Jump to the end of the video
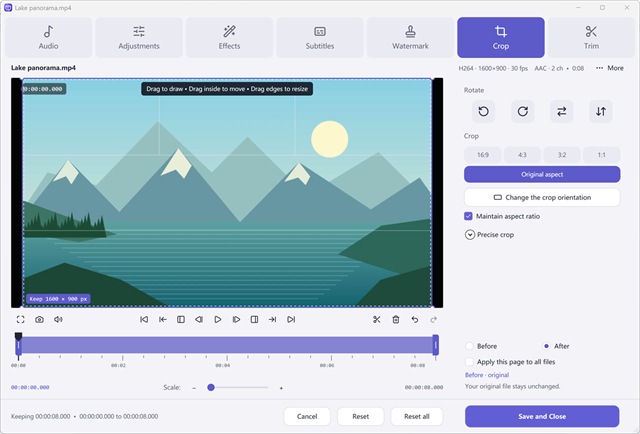Image resolution: width=640 pixels, height=434 pixels. point(291,320)
